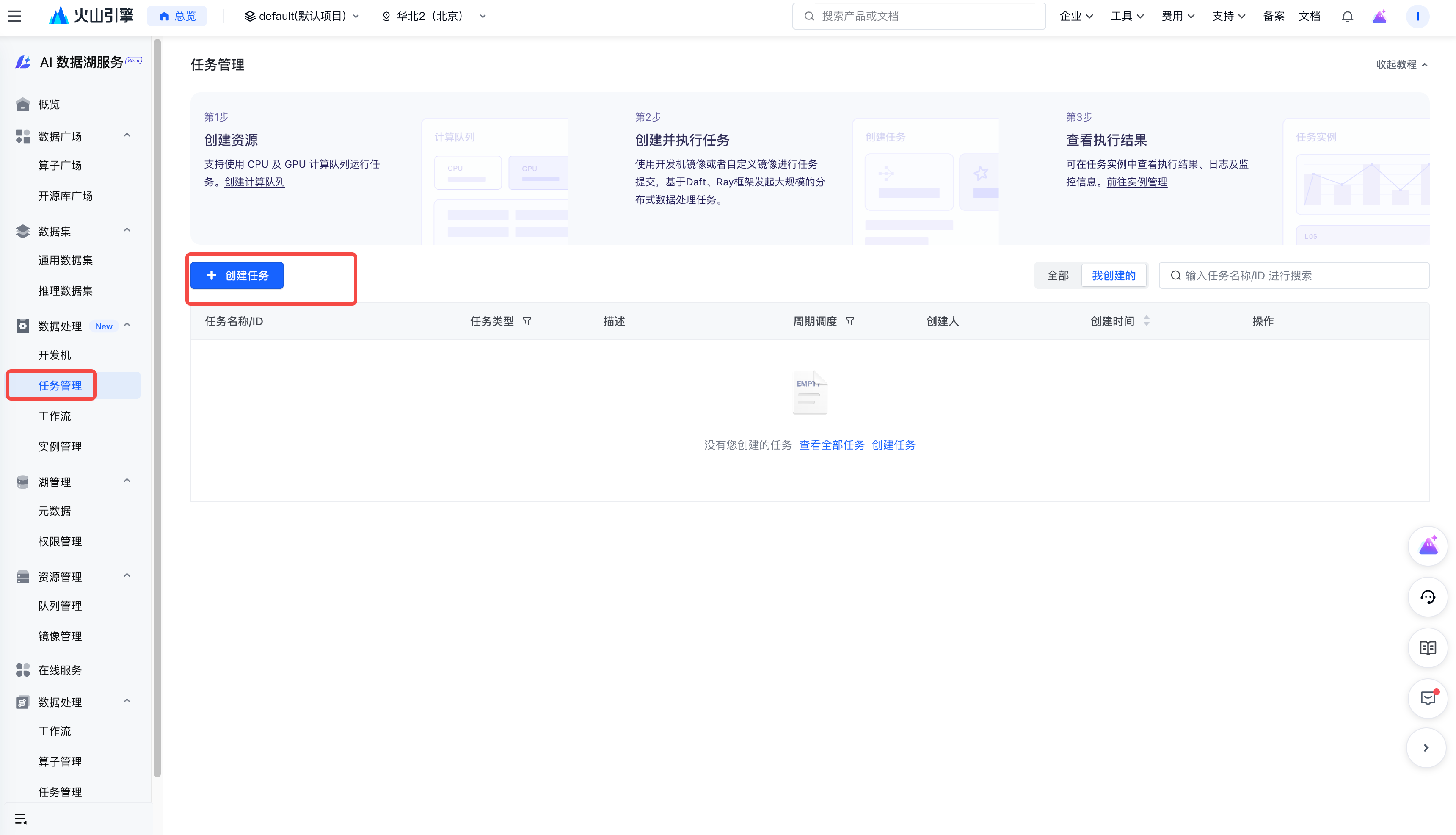Open the AI assistant icon in header
The height and width of the screenshot is (835, 1456).
point(1379,16)
